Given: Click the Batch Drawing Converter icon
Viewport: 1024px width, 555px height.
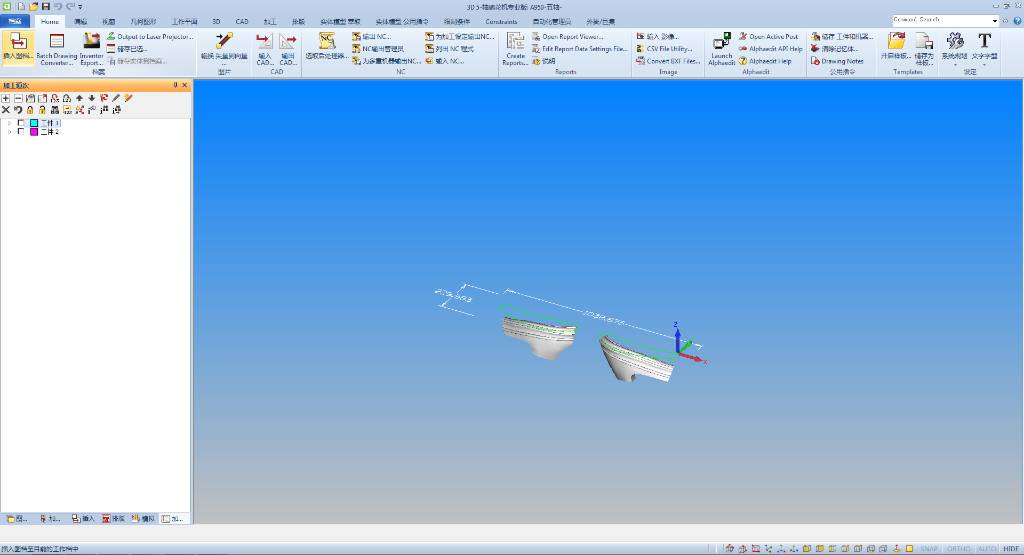Looking at the screenshot, I should (56, 42).
